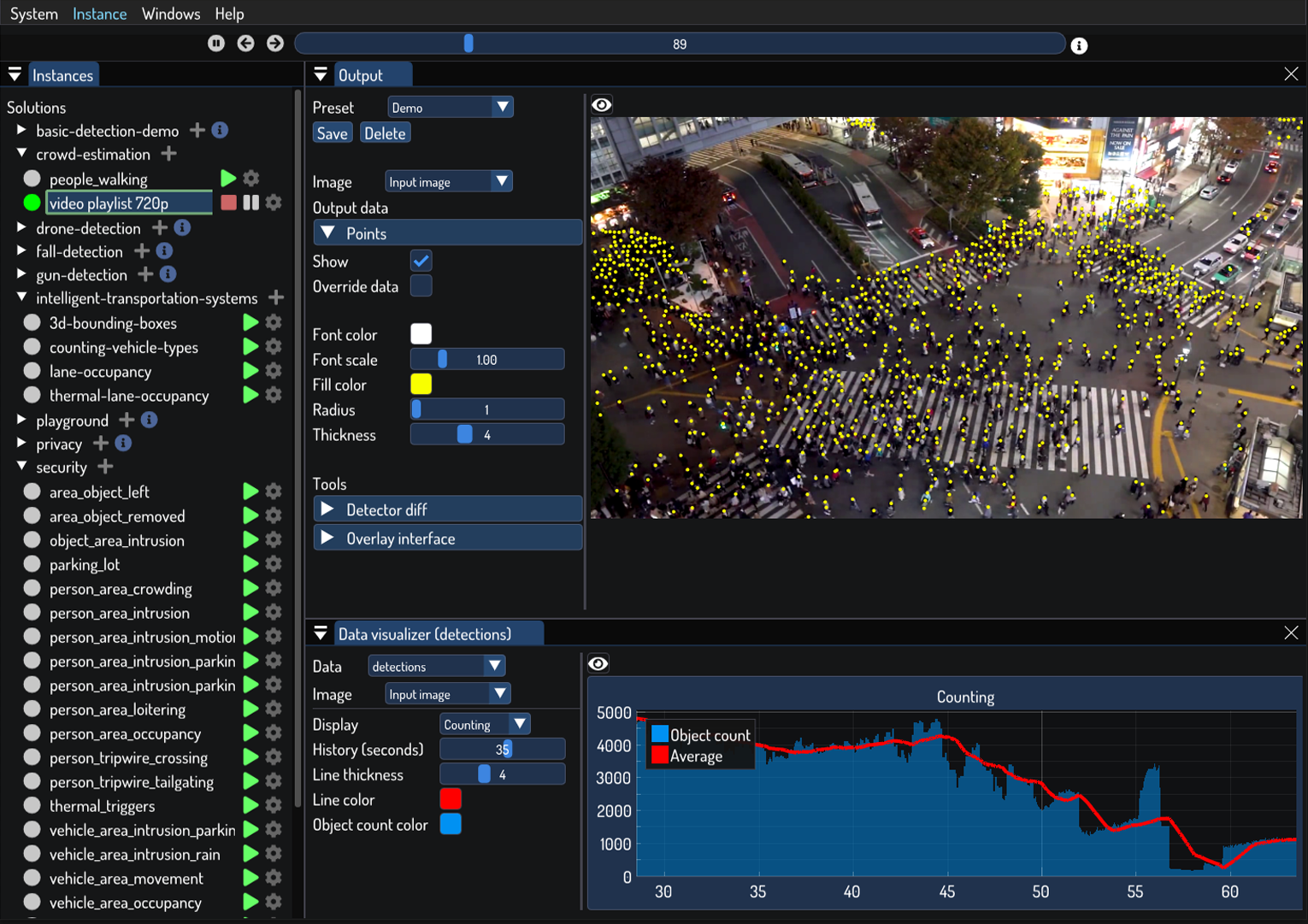
Task: Disable the Show checkbox for Points
Action: (421, 261)
